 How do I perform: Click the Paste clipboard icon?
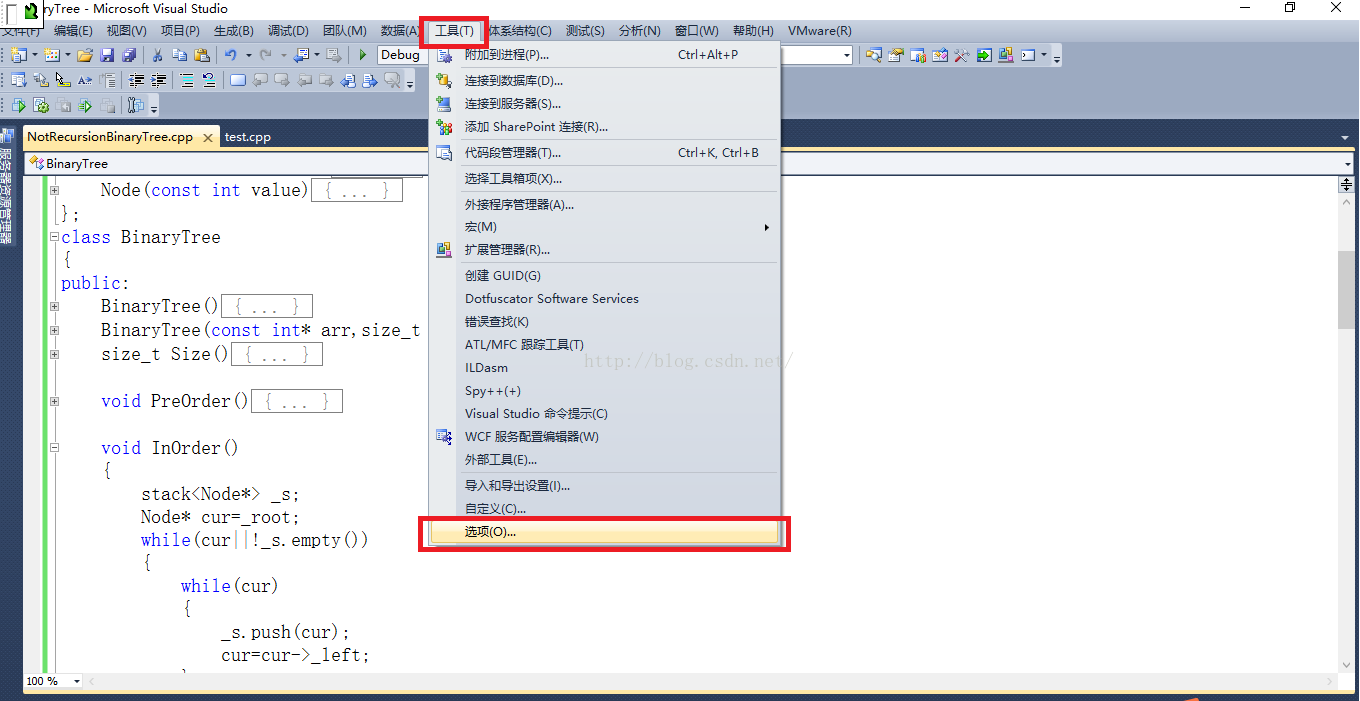(x=203, y=55)
